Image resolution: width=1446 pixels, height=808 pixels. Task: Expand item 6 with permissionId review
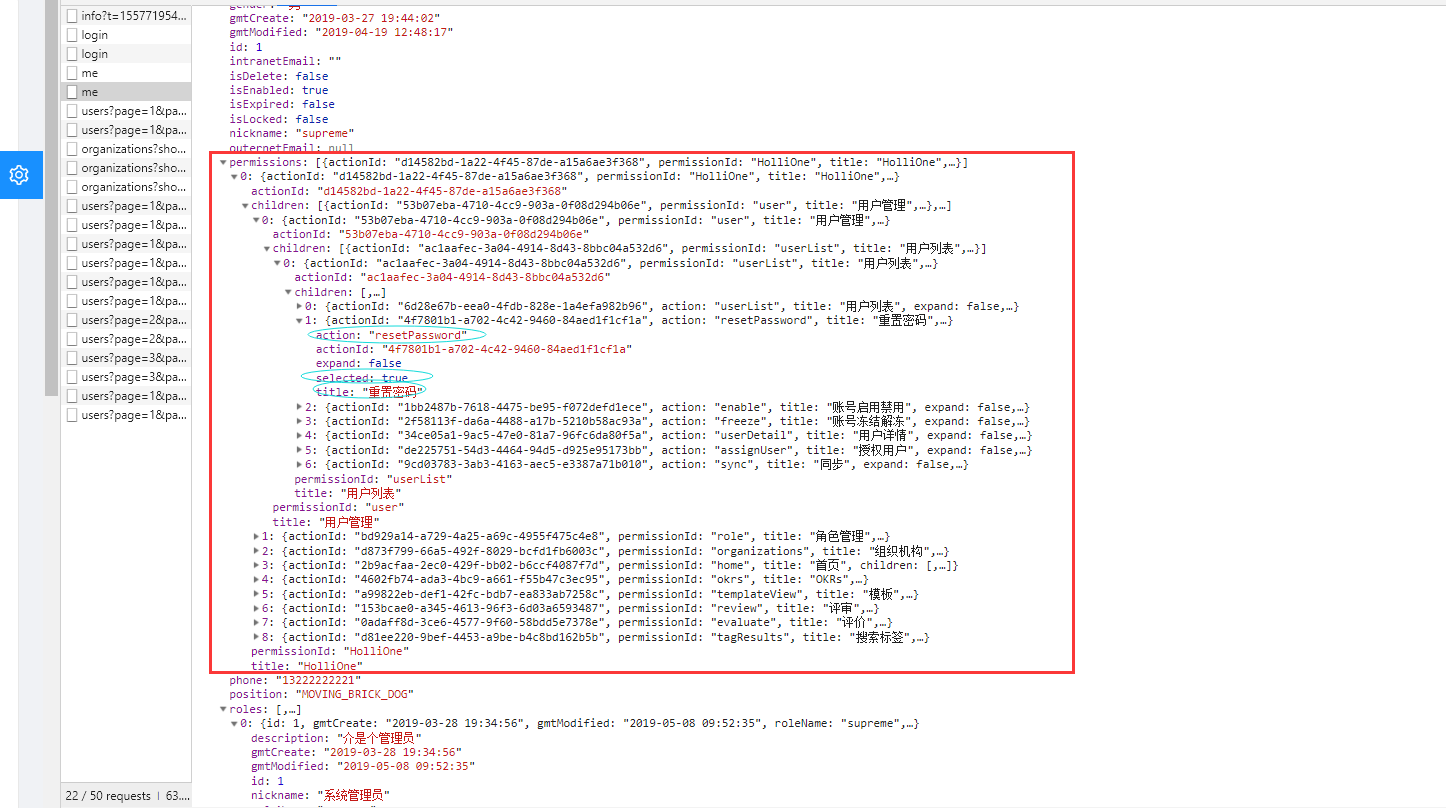pyautogui.click(x=255, y=608)
